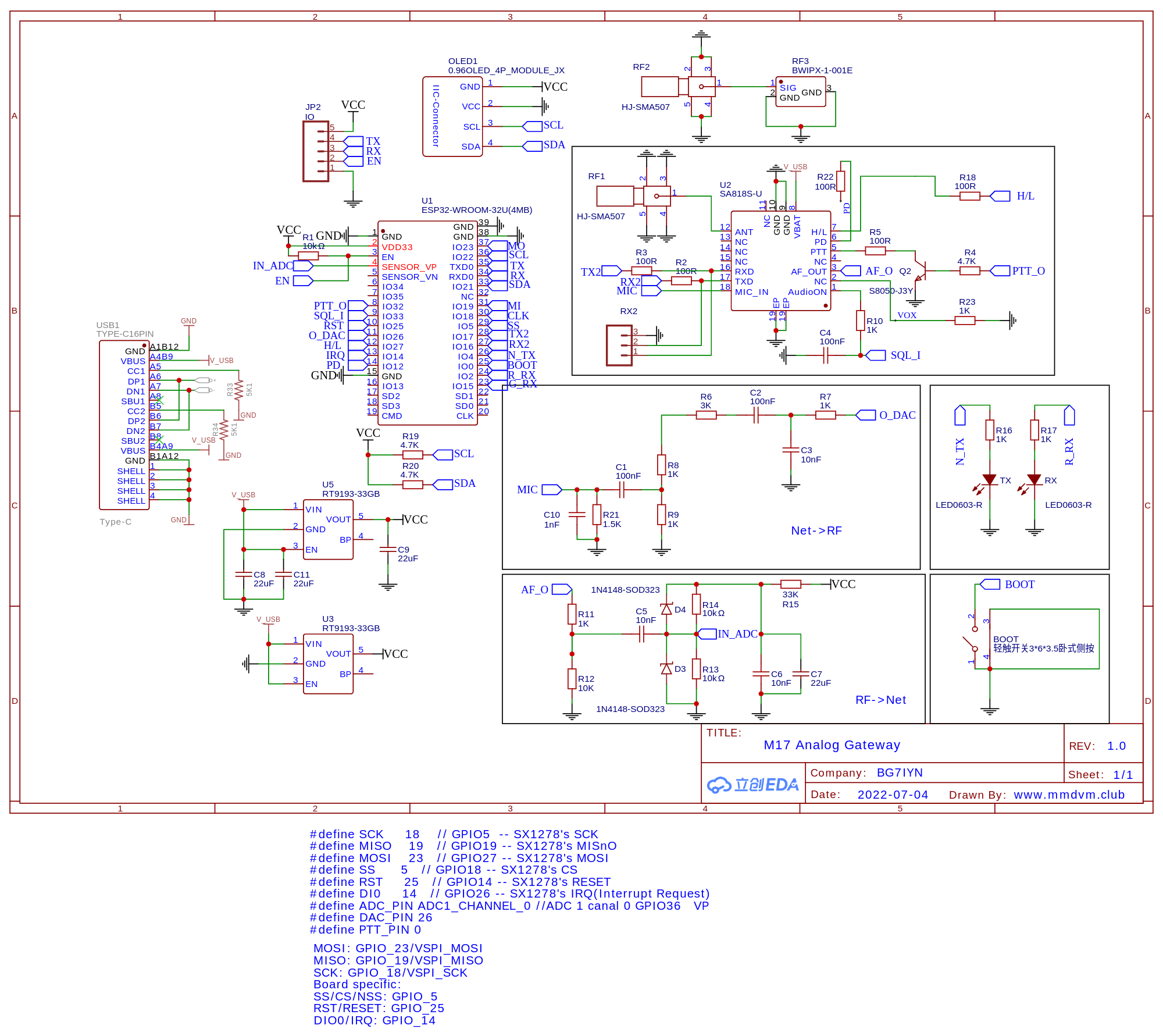Click the OLED1 IIC-Connector module box
The image size is (1163, 1036).
tap(452, 116)
